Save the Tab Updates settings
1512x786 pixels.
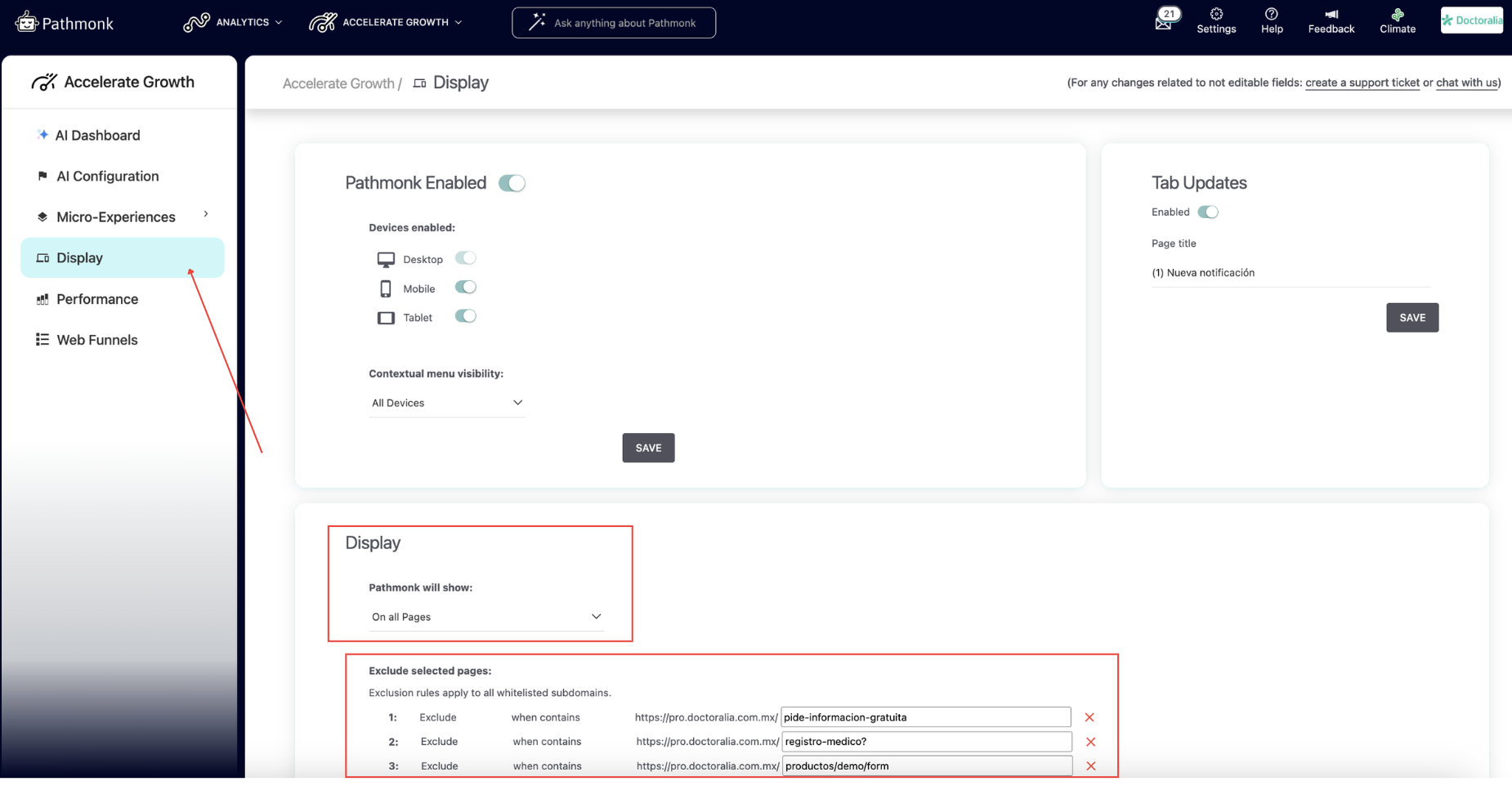[x=1412, y=318]
